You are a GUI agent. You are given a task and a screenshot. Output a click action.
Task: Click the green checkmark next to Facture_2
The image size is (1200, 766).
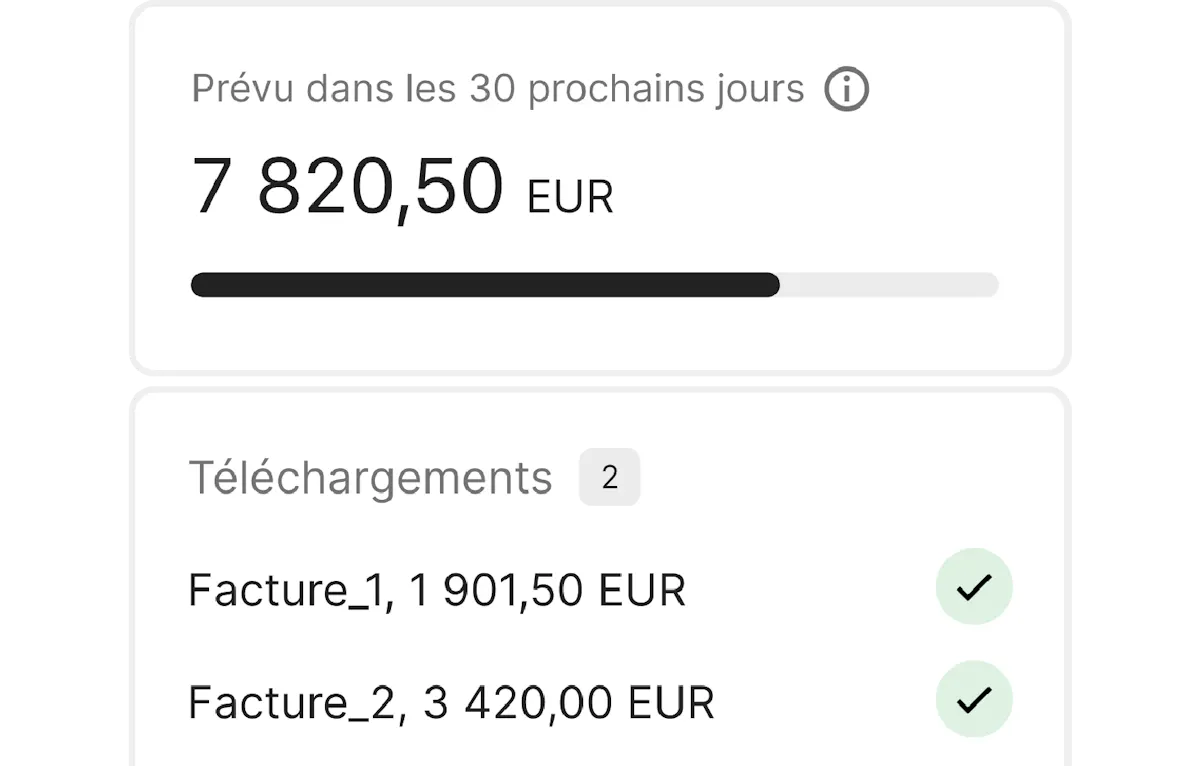coord(974,700)
